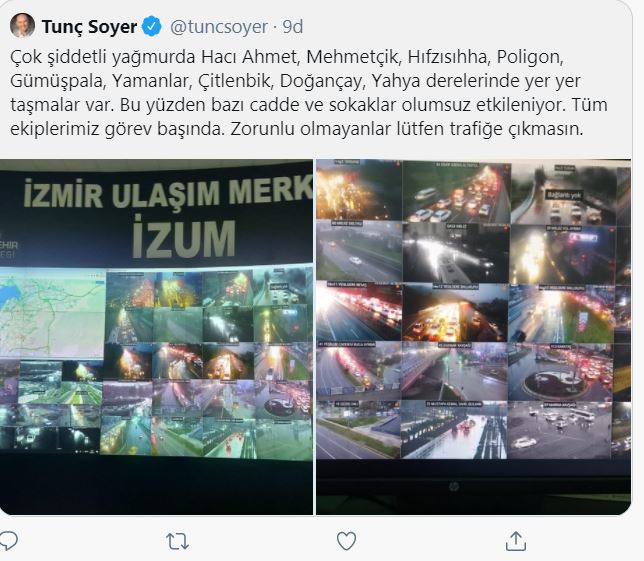Viewport: 644px width, 561px height.
Task: Click the reply speech bubble icon
Action: coord(8,540)
